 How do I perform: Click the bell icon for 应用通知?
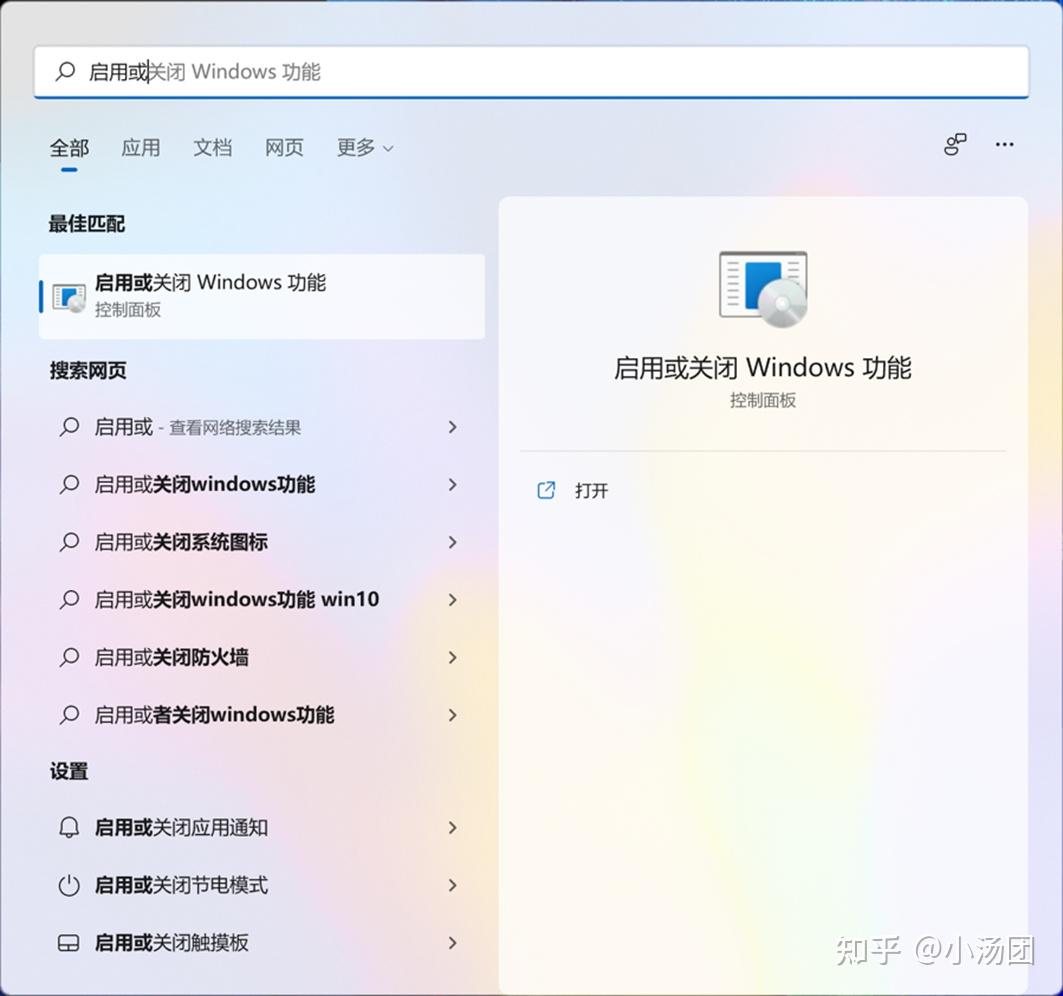point(69,828)
